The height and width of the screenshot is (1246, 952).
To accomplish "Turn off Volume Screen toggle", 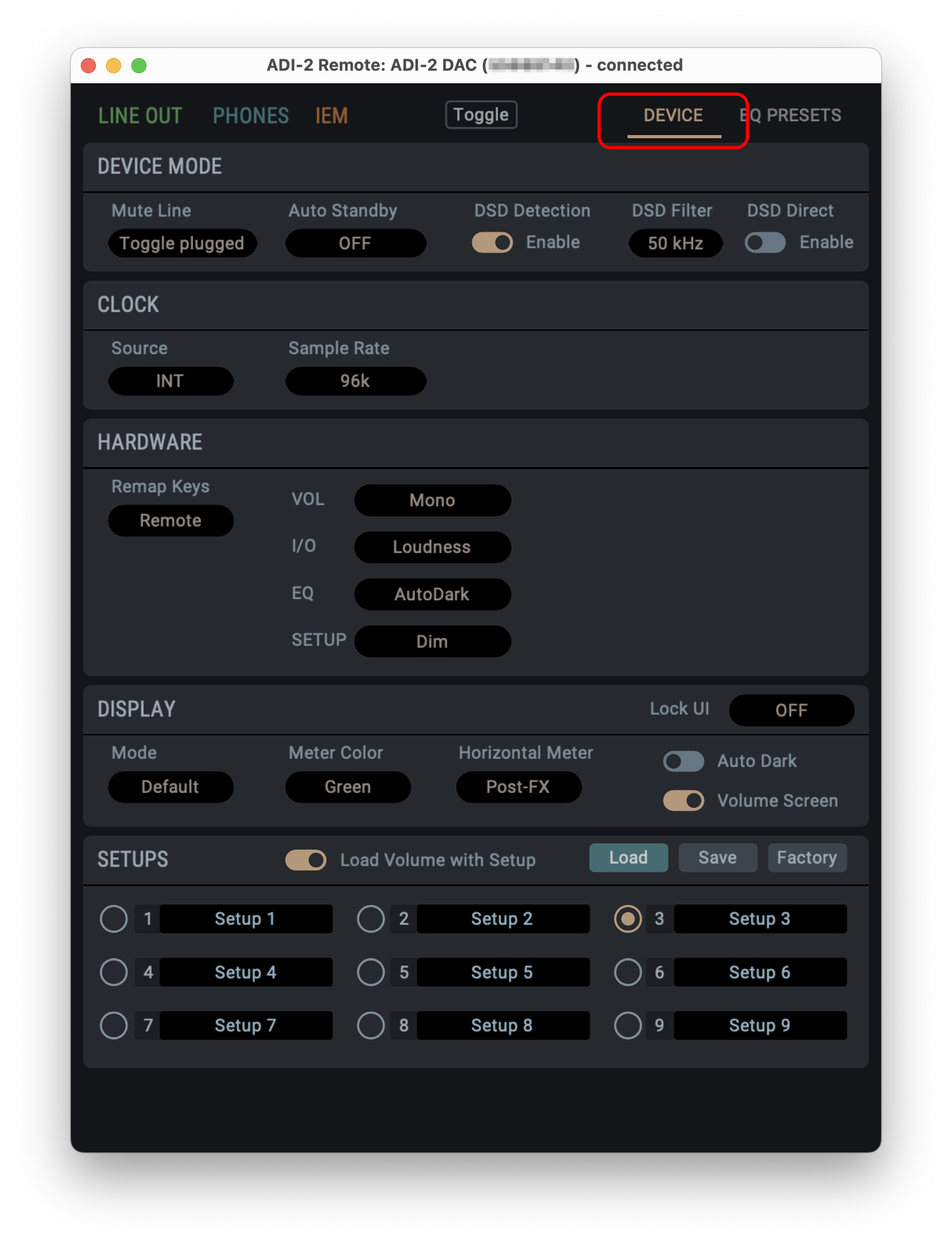I will (x=683, y=801).
